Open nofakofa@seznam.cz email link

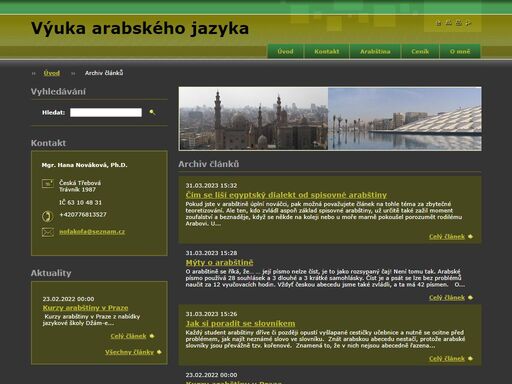point(92,232)
